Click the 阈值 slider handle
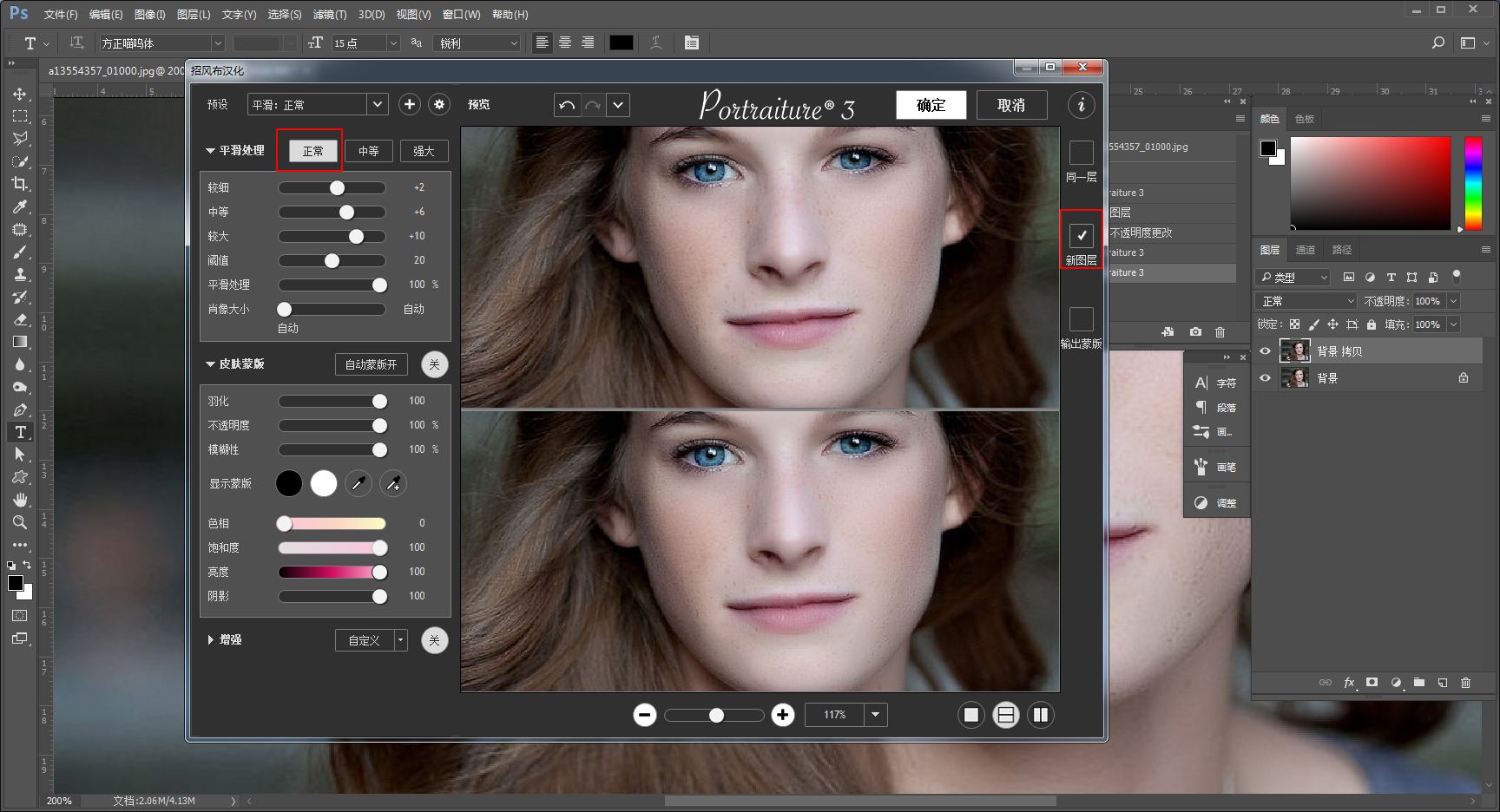 click(x=332, y=260)
